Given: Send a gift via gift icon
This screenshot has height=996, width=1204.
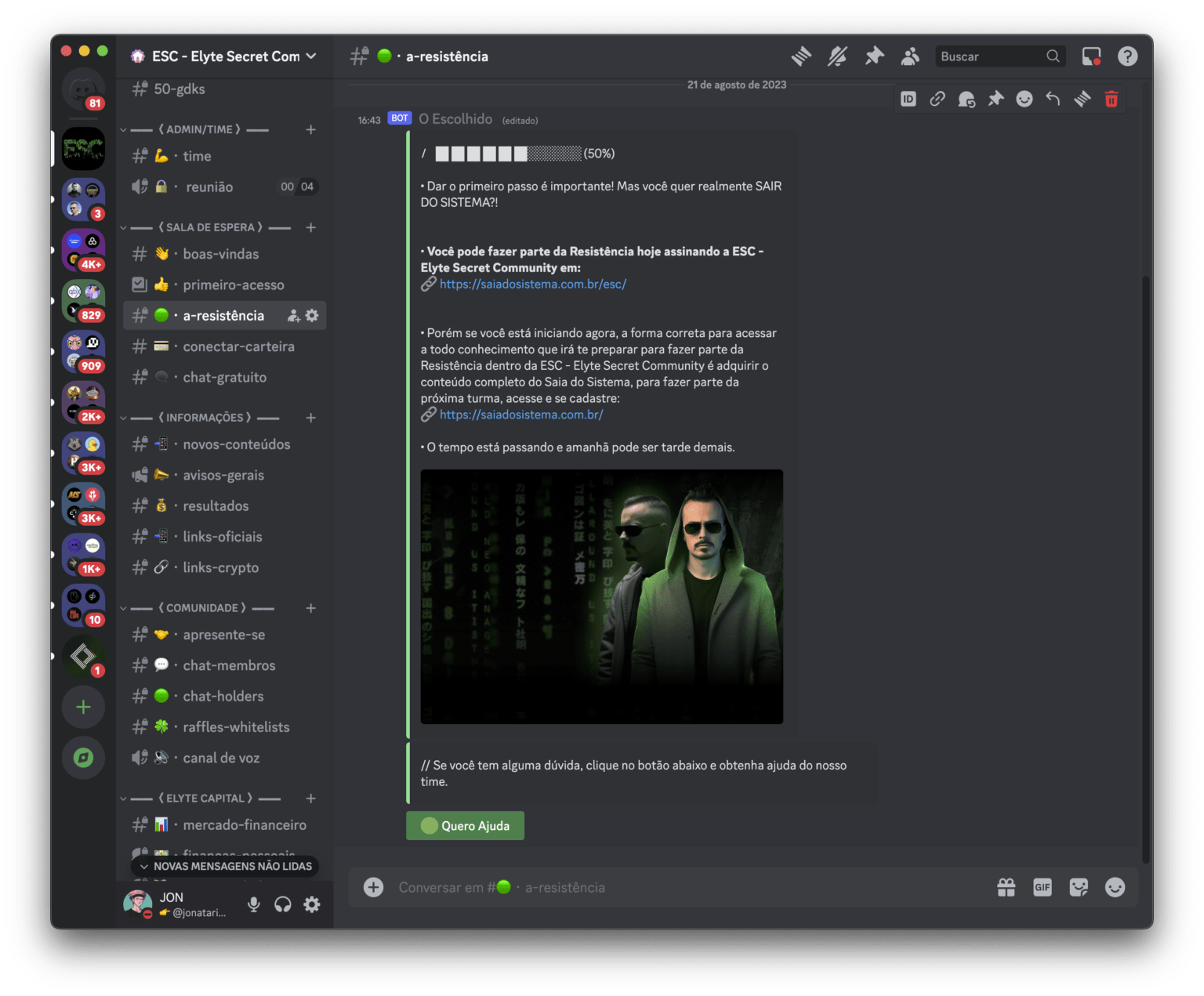Looking at the screenshot, I should tap(1006, 887).
